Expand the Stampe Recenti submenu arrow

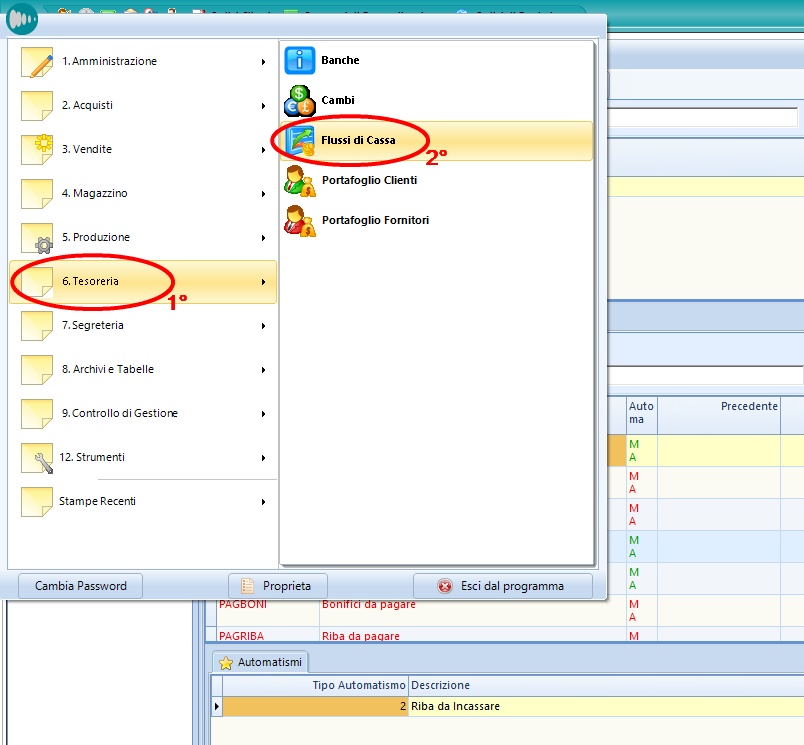click(x=264, y=502)
